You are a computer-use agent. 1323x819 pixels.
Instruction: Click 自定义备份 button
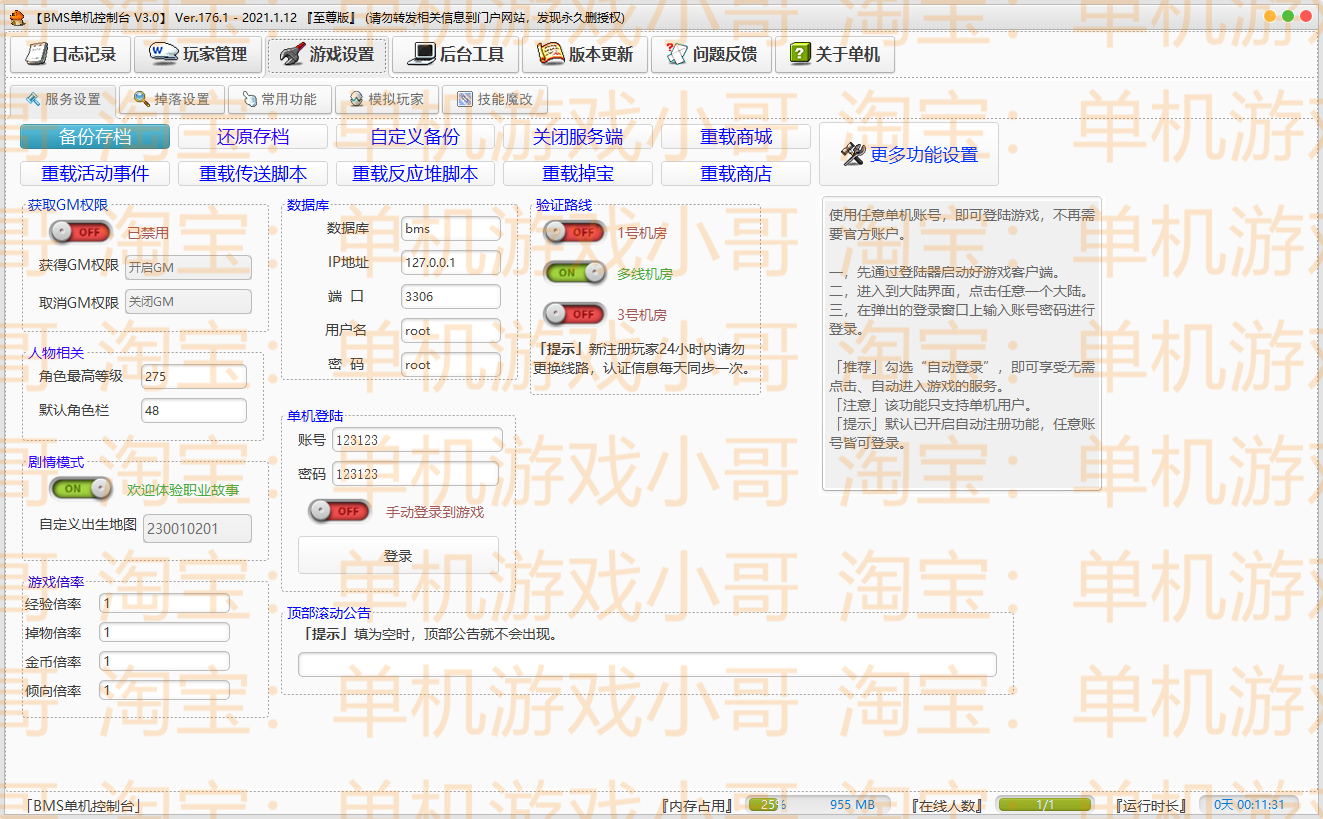click(x=415, y=137)
